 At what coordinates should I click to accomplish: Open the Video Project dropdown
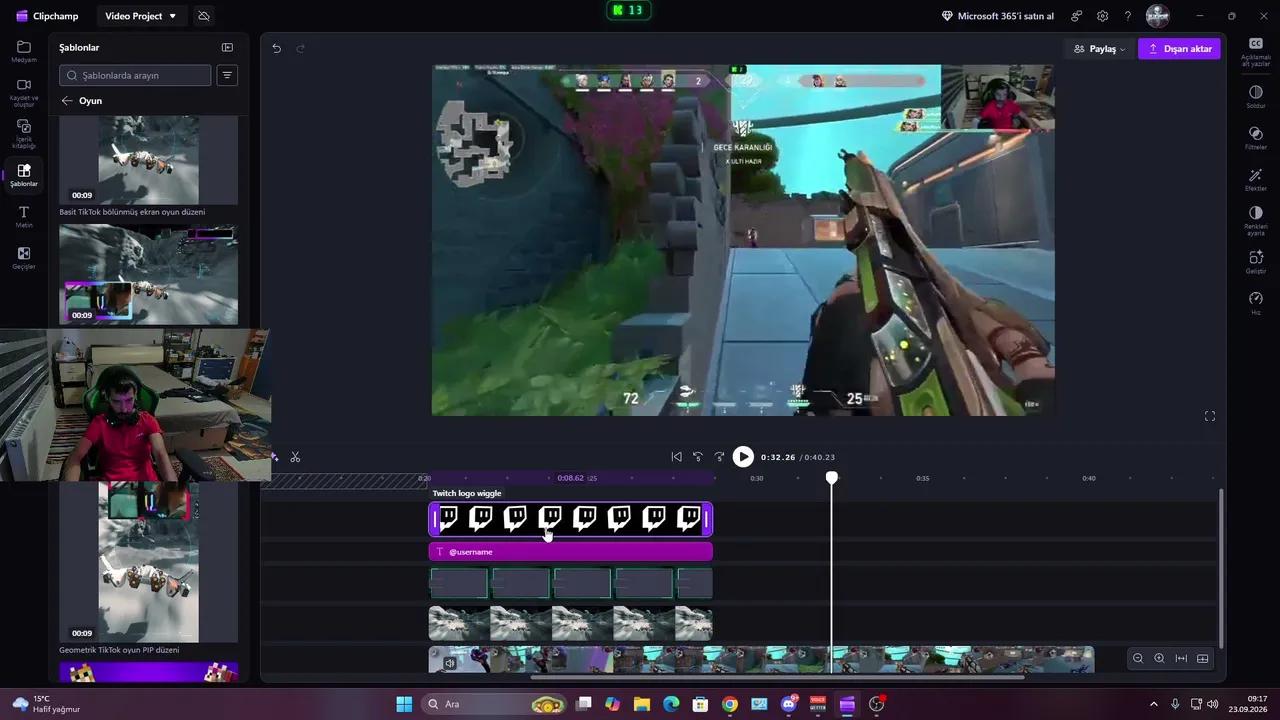[141, 16]
